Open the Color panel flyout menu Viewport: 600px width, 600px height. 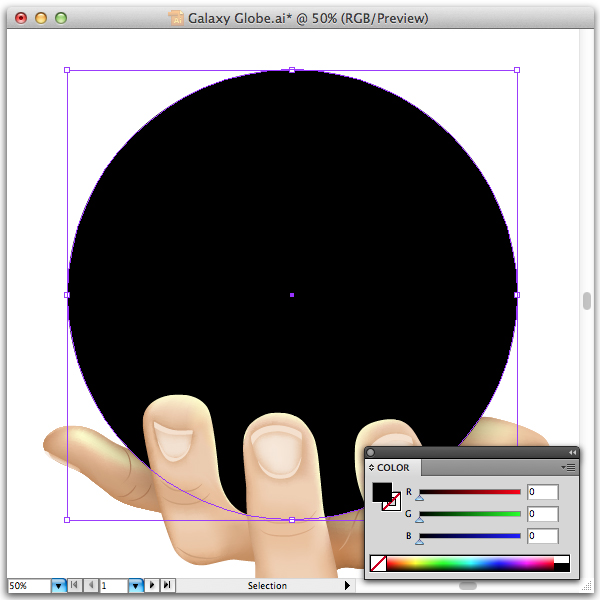(x=568, y=468)
